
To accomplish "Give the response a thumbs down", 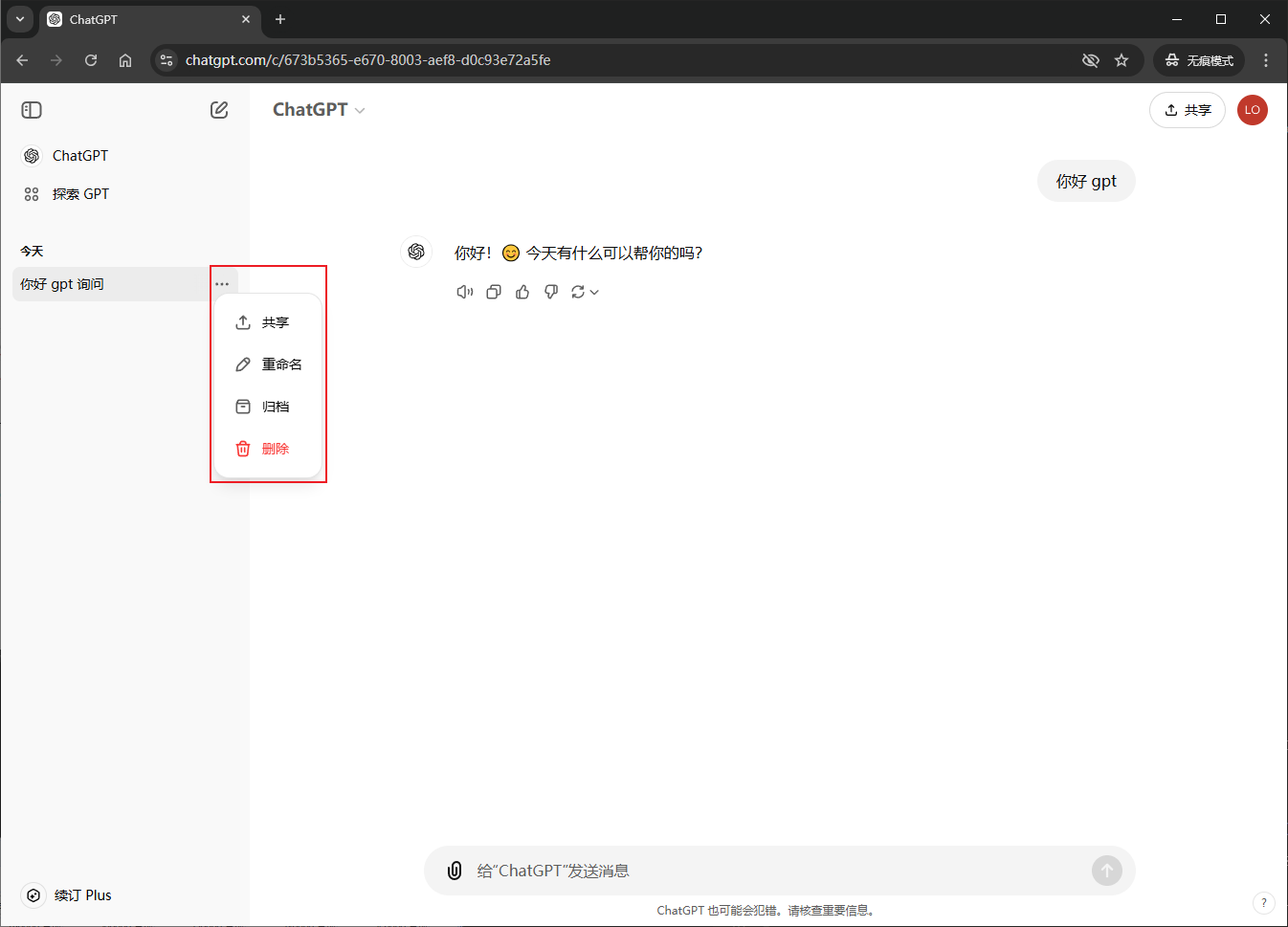I will pos(551,292).
